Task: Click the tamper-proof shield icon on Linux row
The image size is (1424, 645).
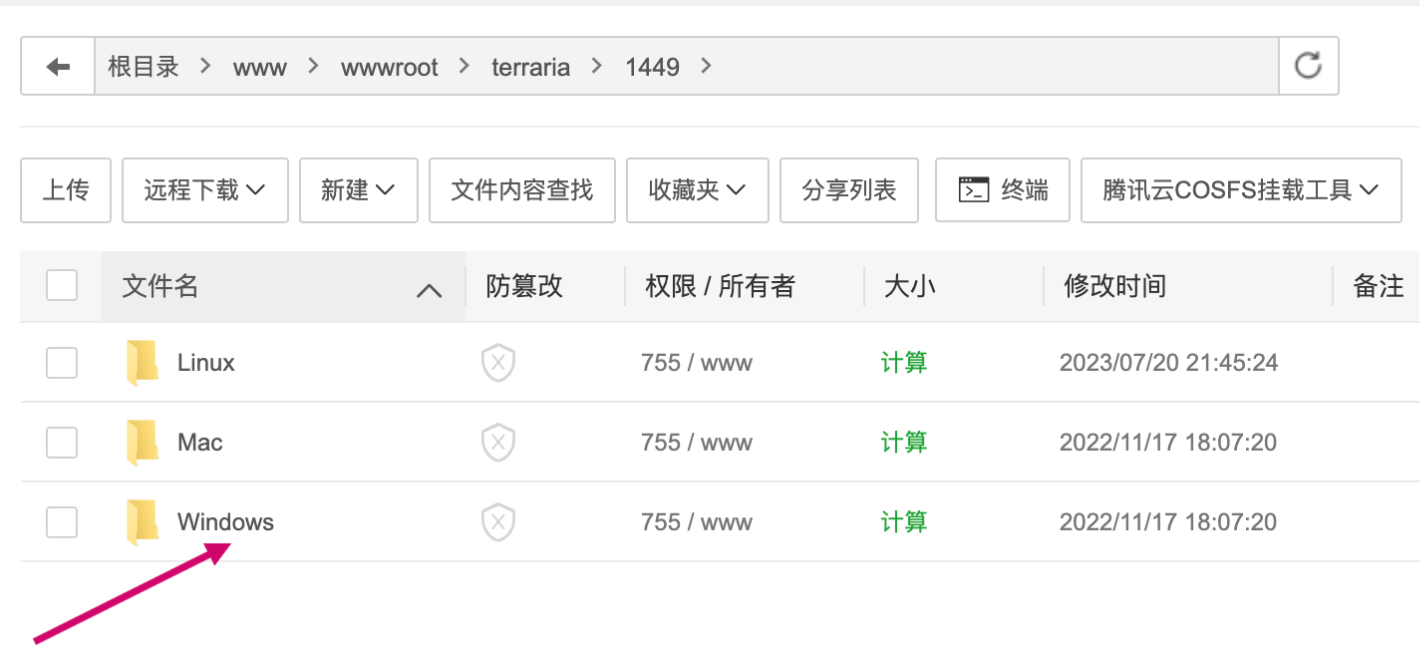Action: 497,363
